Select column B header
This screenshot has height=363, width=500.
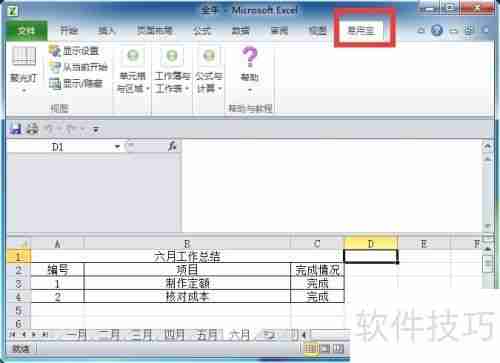[187, 244]
